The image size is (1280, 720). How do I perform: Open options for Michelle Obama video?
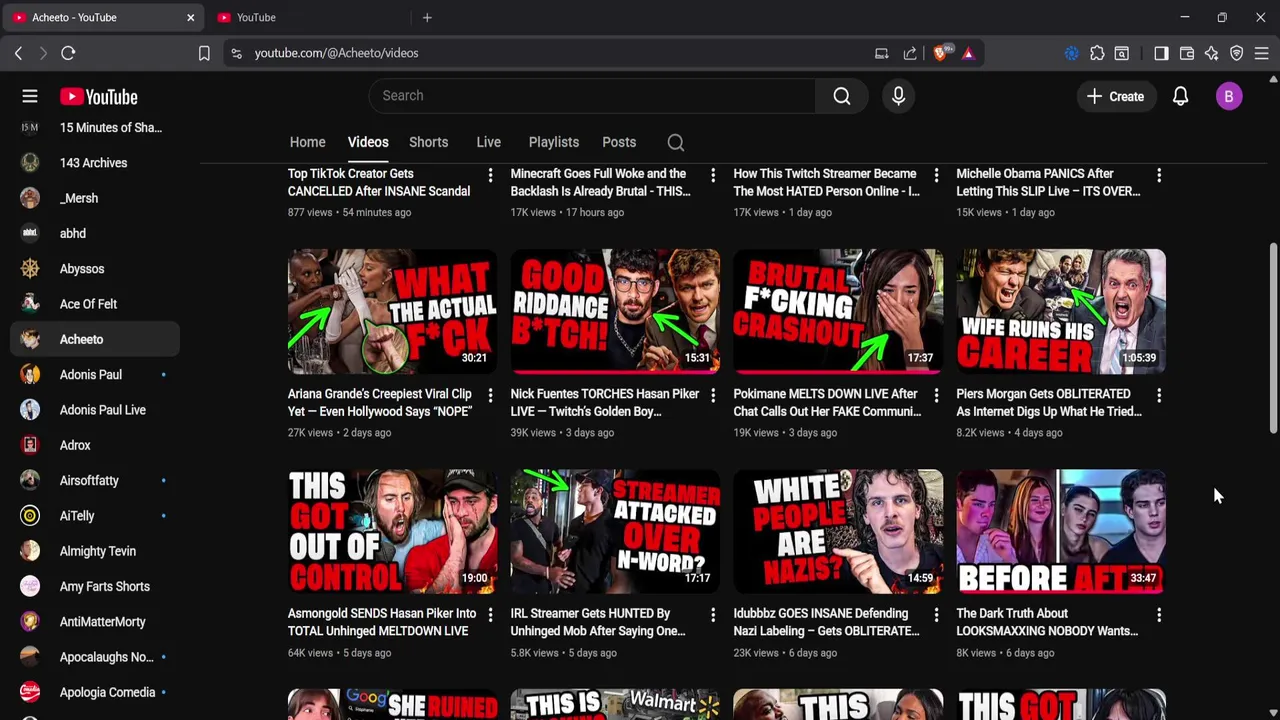pyautogui.click(x=1159, y=176)
